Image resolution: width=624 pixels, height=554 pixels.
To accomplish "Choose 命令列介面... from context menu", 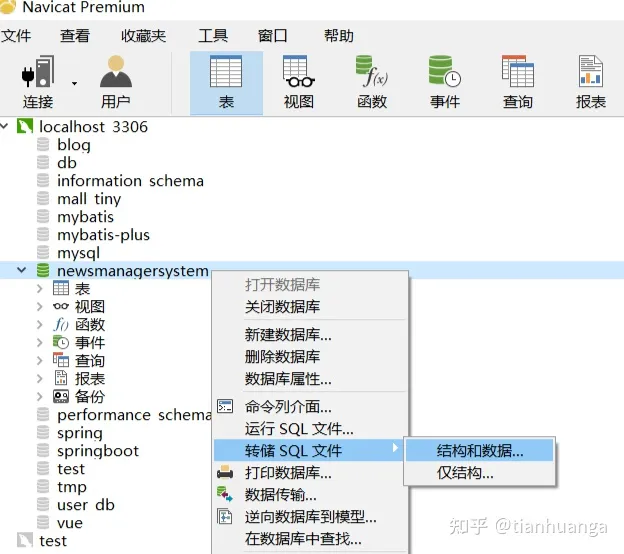I will point(288,407).
